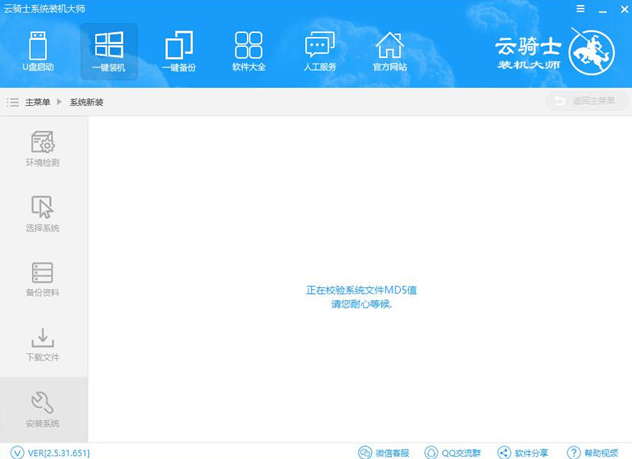Open the U盘启动 tool

pyautogui.click(x=38, y=52)
